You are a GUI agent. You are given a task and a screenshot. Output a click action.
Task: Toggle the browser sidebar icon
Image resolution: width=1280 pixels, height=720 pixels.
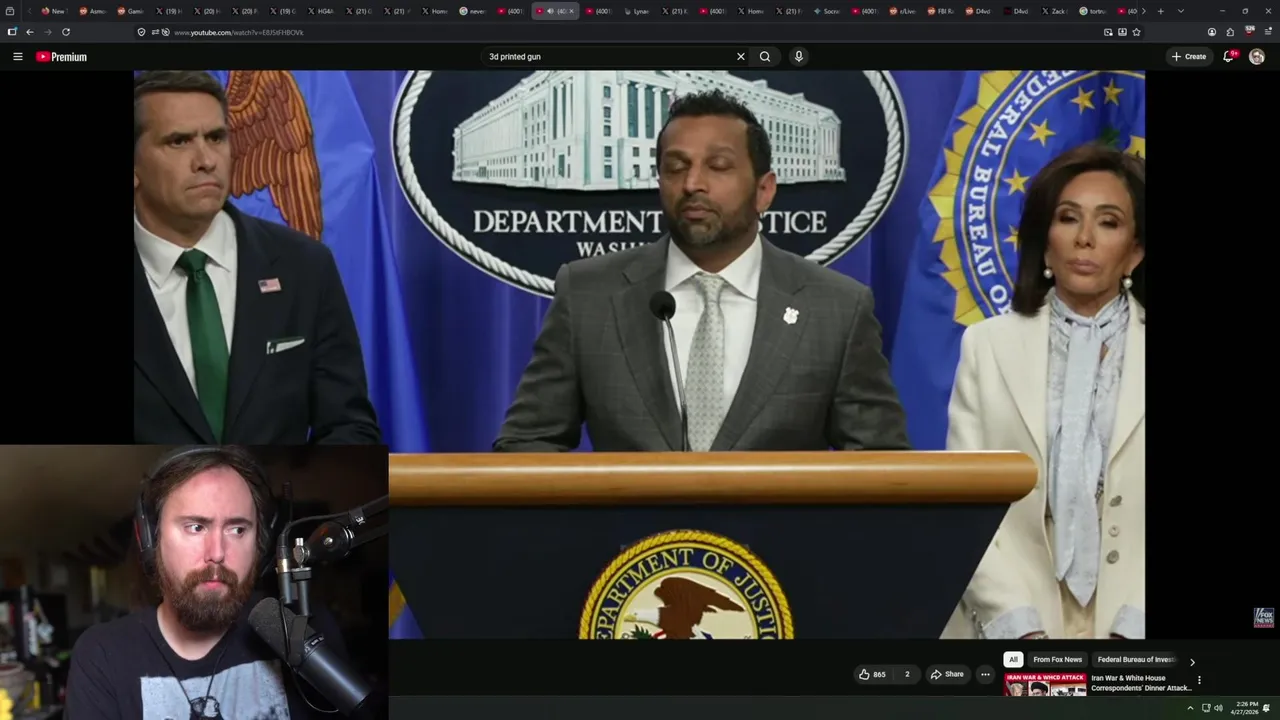coord(12,32)
